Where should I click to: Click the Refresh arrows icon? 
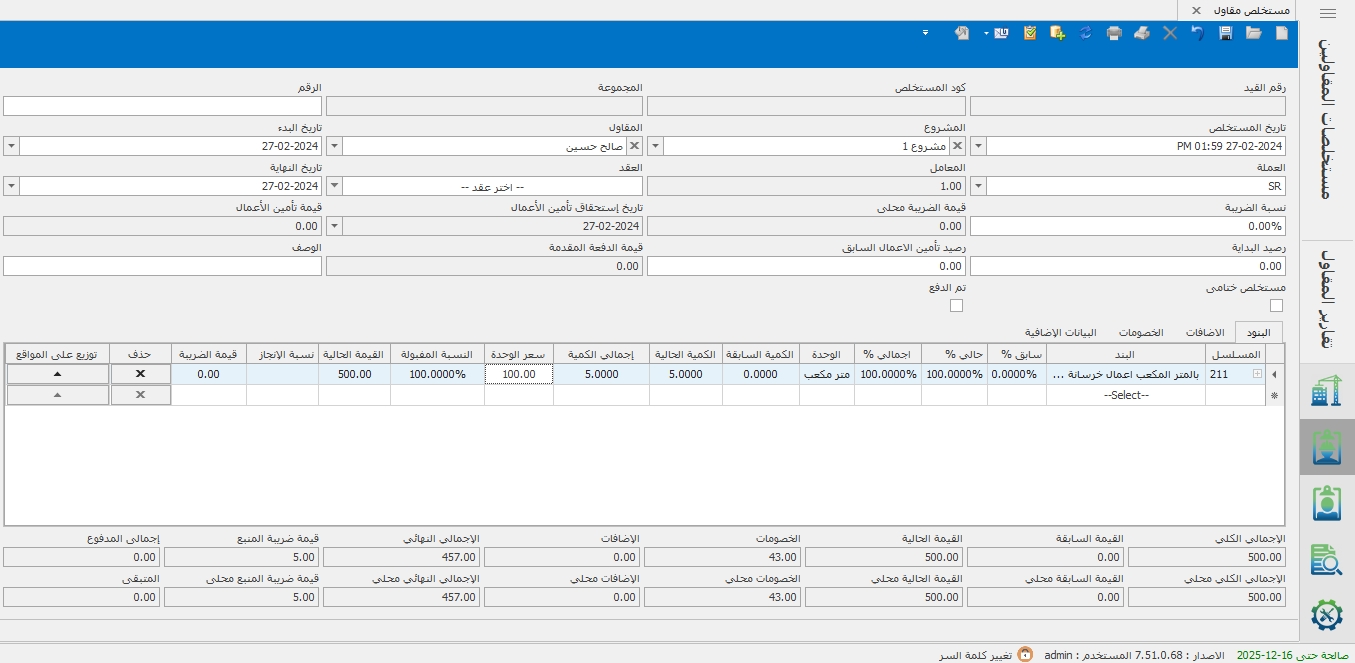(1085, 33)
